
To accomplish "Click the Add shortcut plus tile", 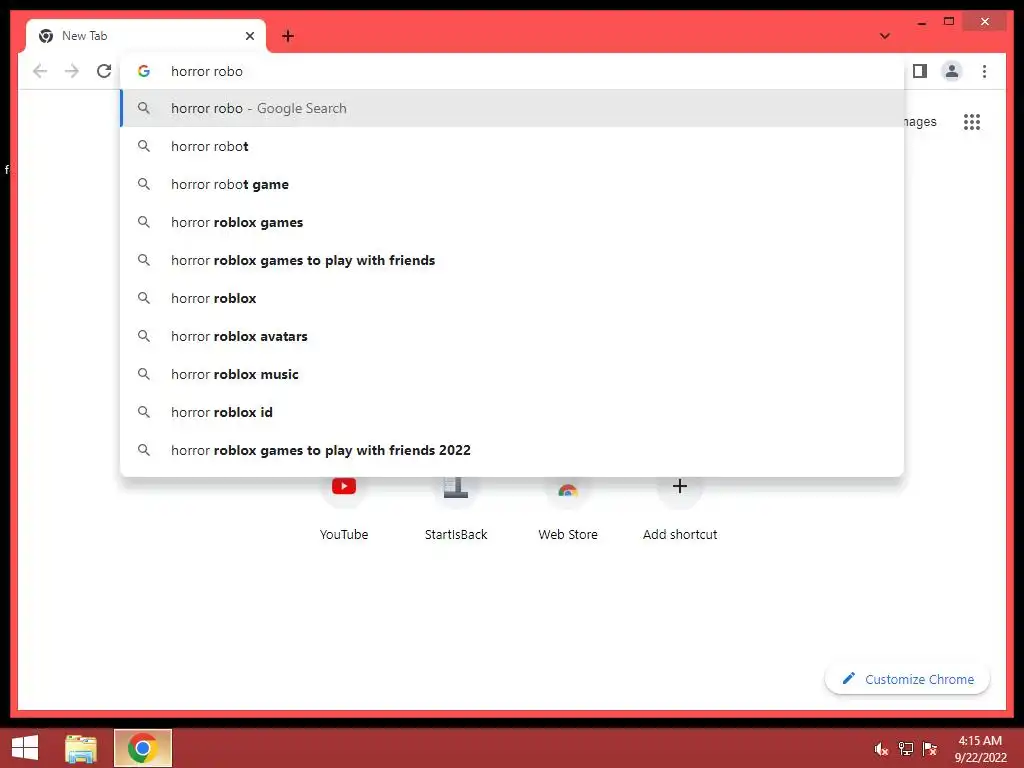I will click(680, 509).
